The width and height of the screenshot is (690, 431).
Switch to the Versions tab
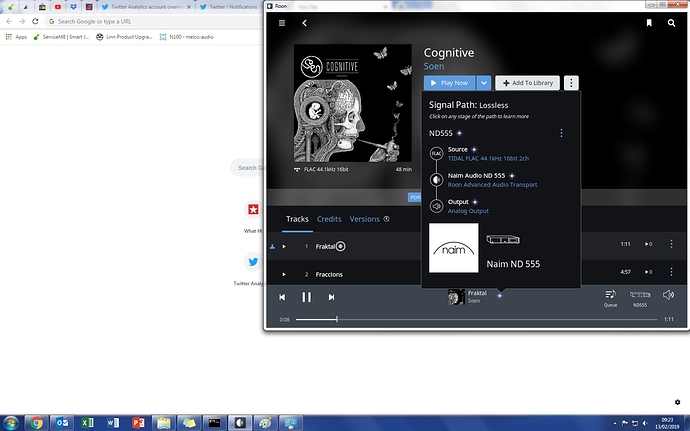click(x=364, y=219)
